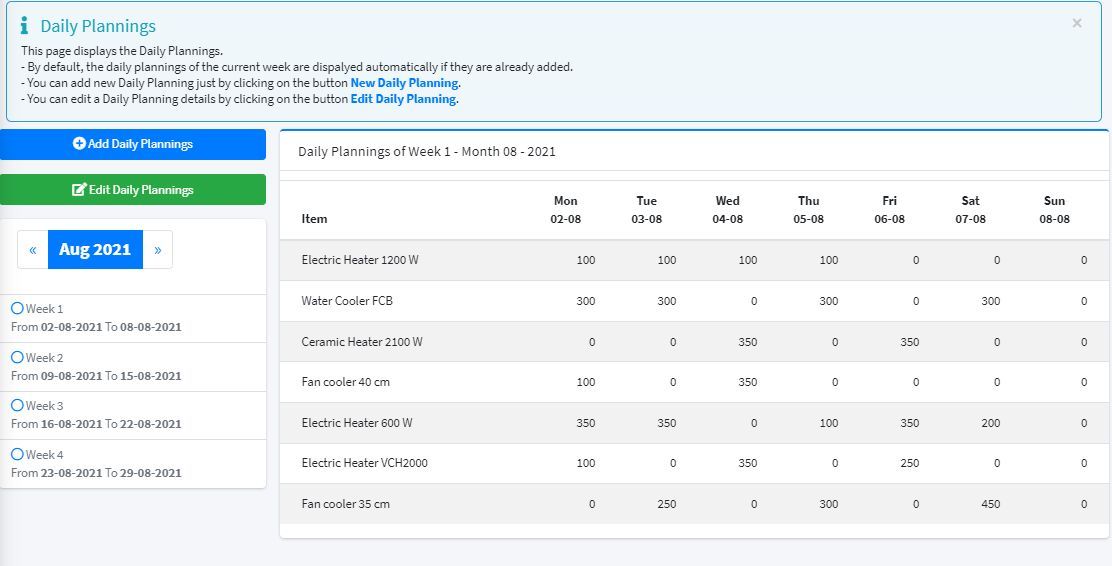The width and height of the screenshot is (1112, 566).
Task: Select the Week 4 radio button
Action: pos(17,454)
